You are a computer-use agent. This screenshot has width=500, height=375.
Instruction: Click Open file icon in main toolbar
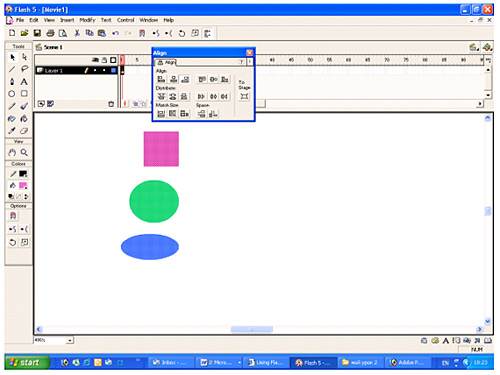coord(24,33)
